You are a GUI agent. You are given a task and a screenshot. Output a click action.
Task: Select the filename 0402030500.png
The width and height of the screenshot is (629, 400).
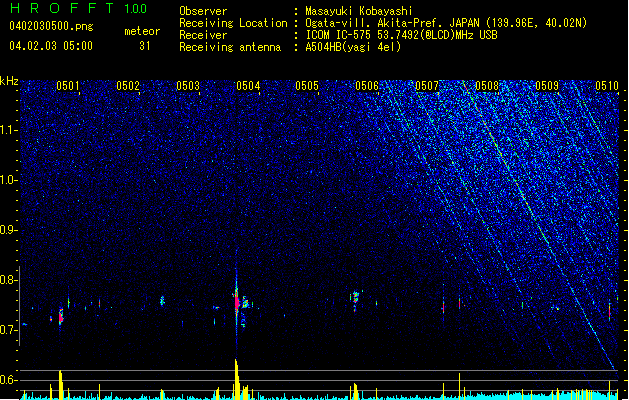coord(51,26)
